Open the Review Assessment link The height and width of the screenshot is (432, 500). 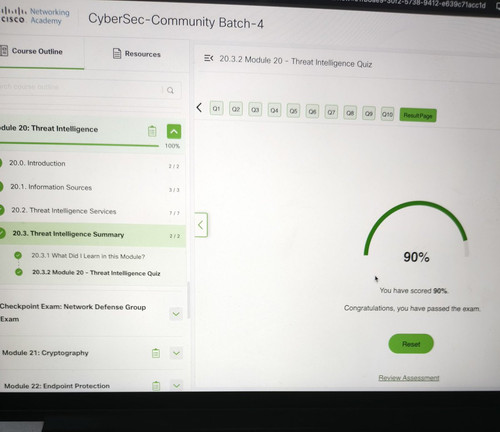click(409, 378)
